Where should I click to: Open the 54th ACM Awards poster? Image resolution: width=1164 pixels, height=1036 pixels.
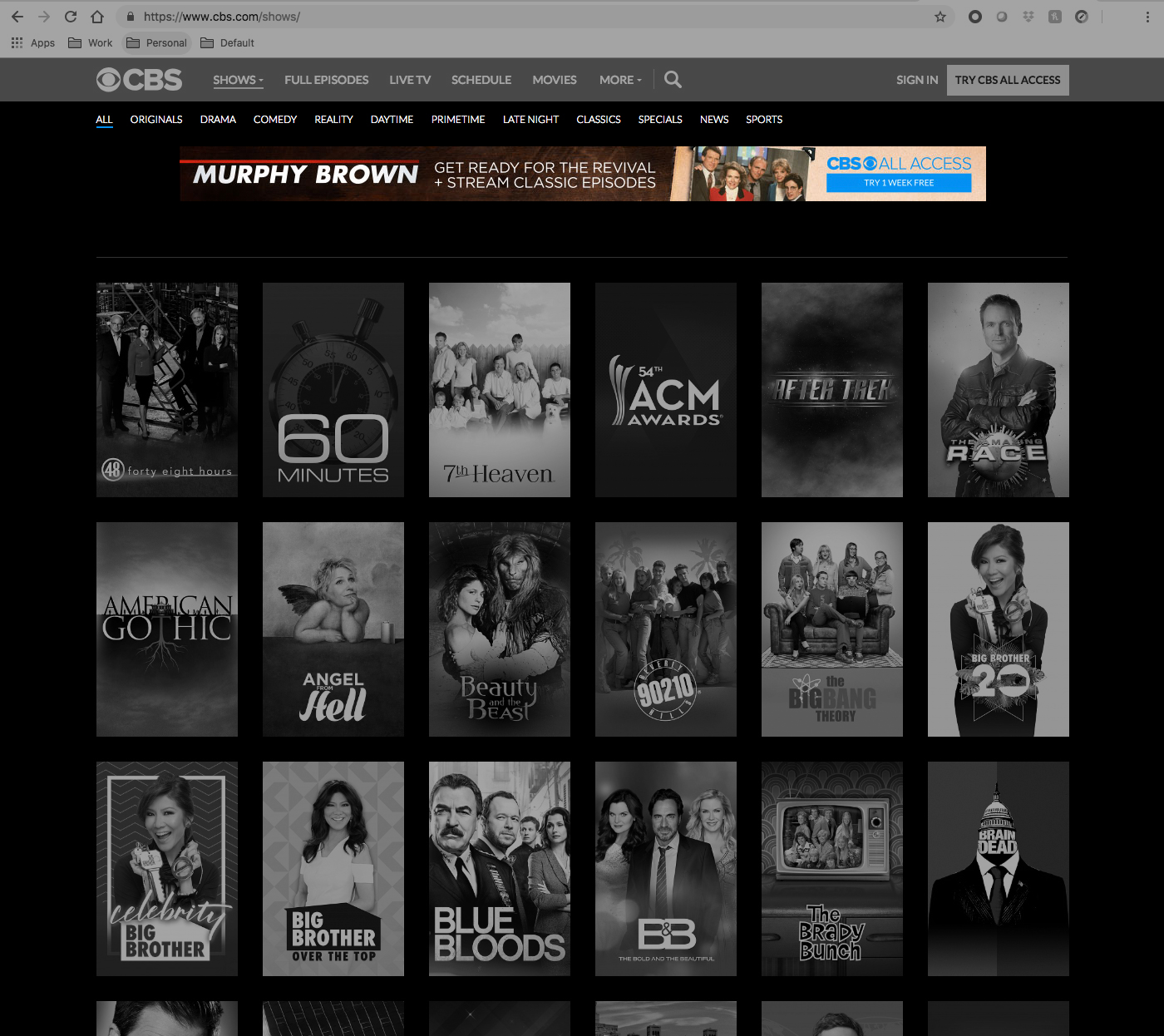tap(666, 390)
